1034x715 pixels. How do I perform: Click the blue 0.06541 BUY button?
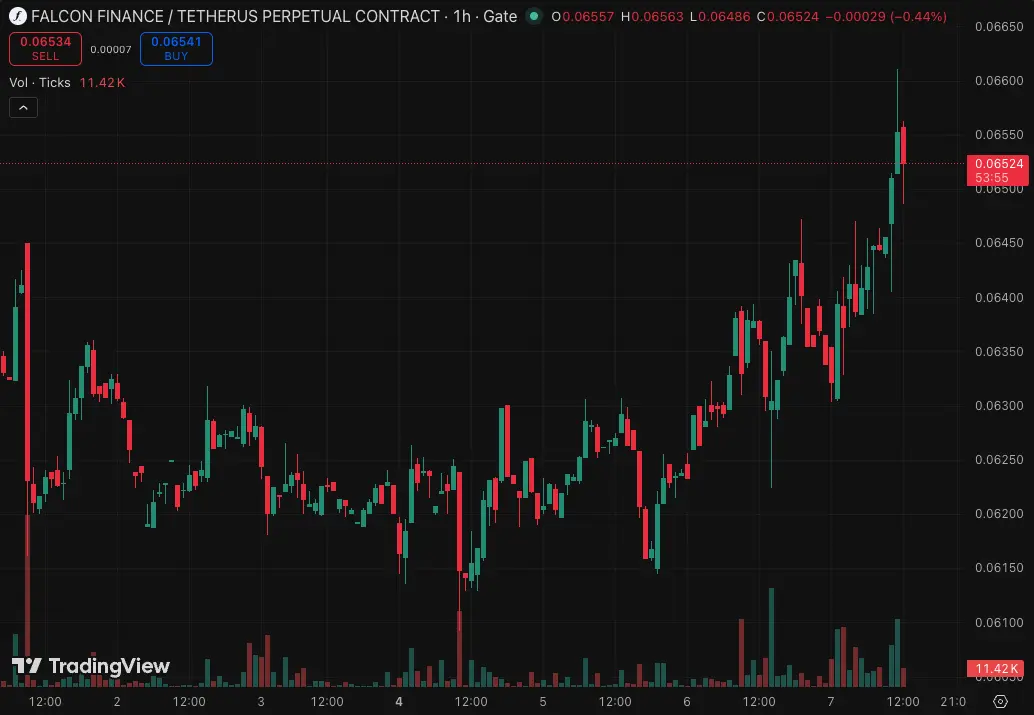(176, 49)
